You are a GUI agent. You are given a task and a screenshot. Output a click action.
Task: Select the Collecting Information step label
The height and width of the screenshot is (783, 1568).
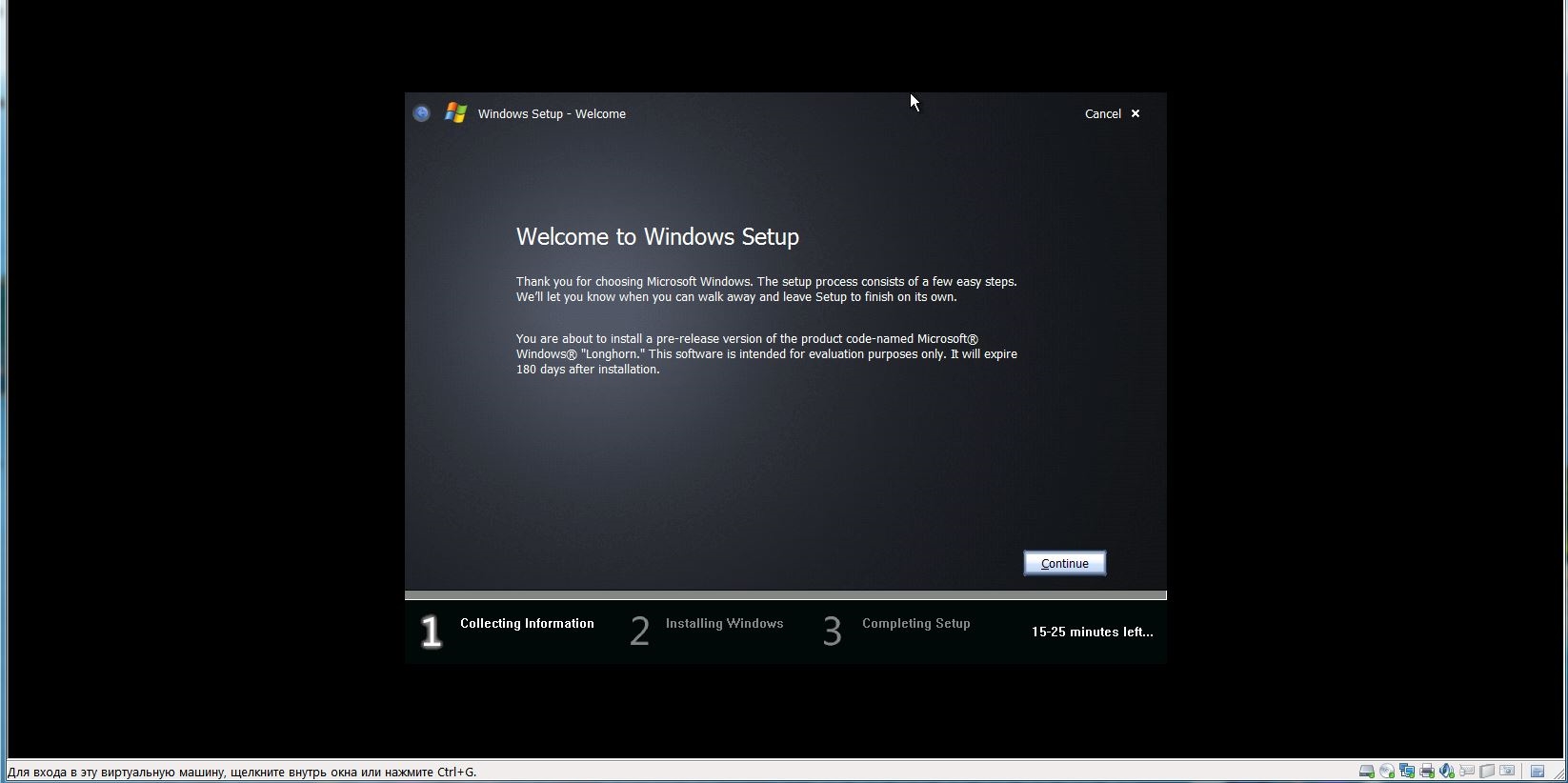coord(527,623)
